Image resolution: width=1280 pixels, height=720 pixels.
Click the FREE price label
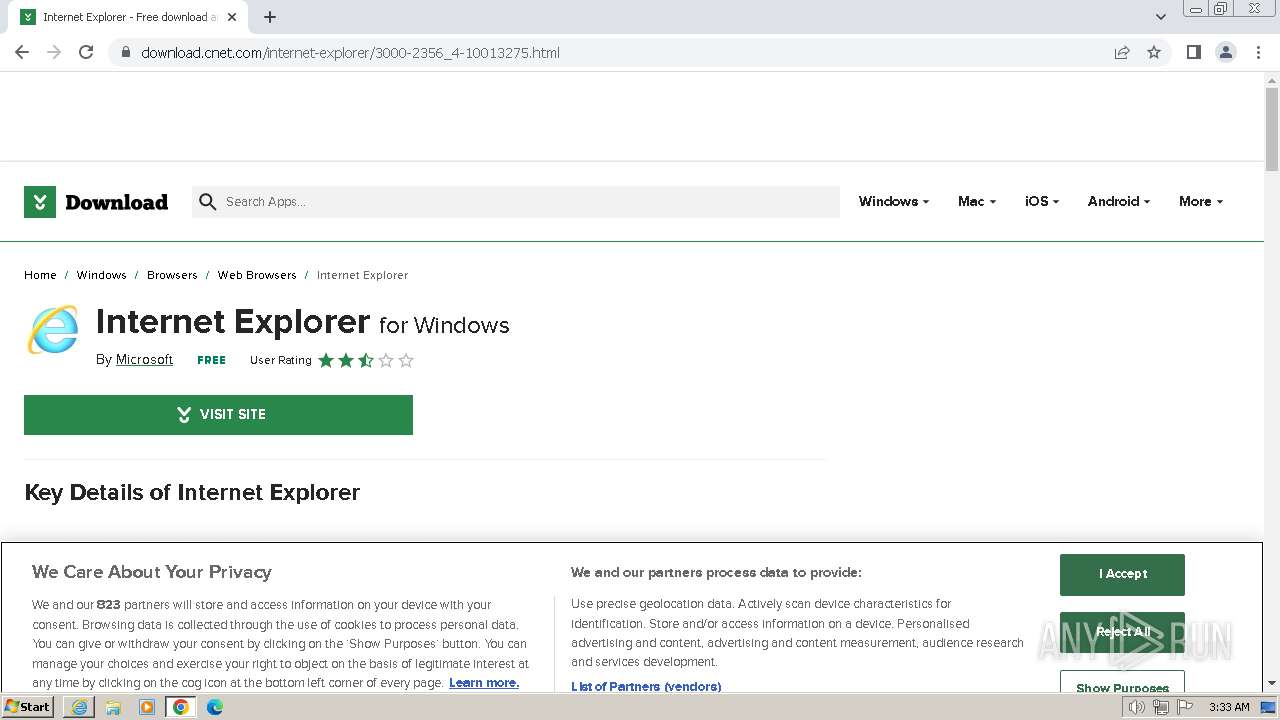pos(211,360)
